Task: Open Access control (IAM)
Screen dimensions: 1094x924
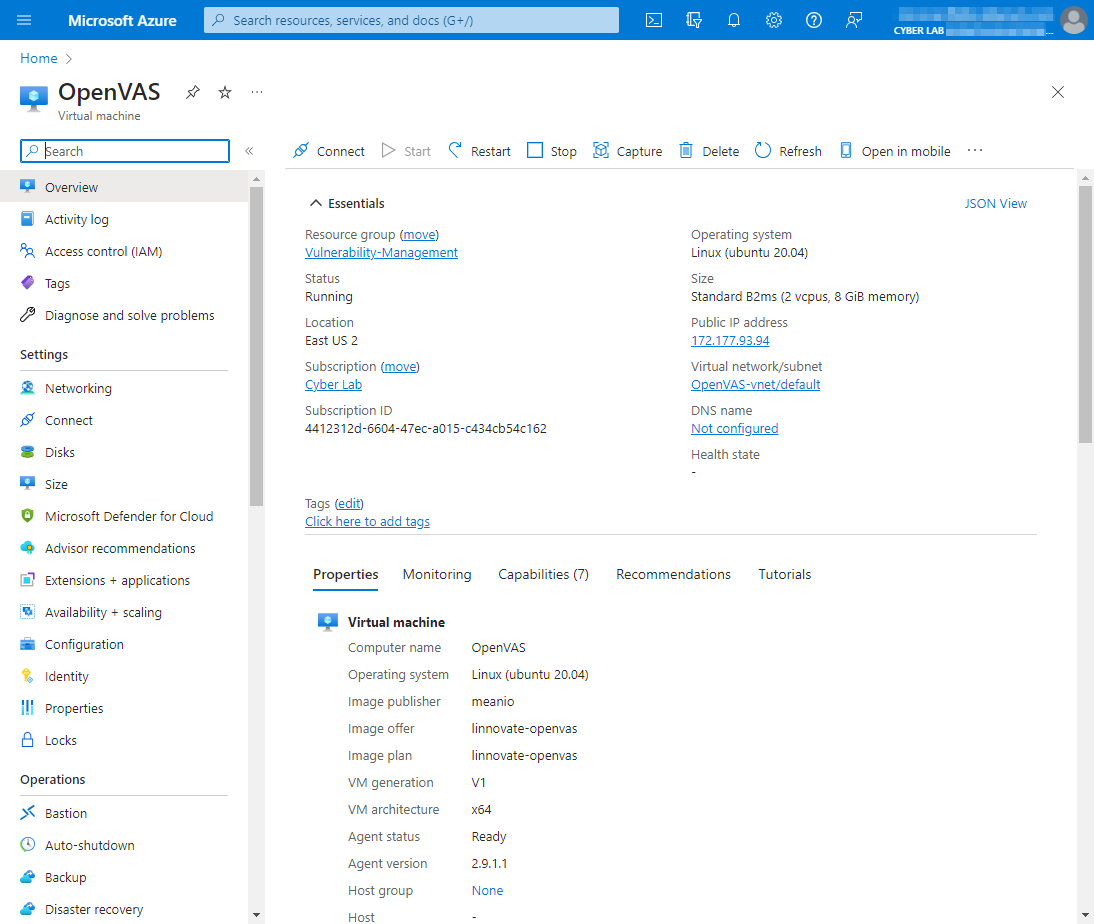Action: (x=103, y=251)
